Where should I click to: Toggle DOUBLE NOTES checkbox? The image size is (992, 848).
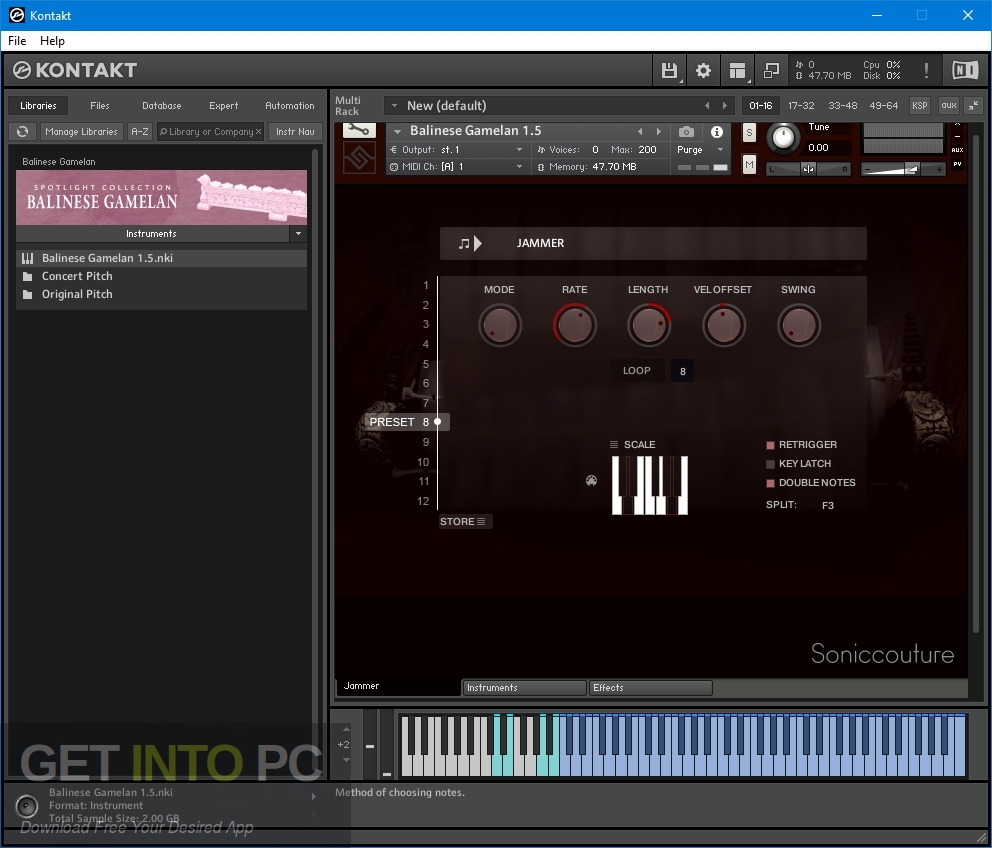point(771,483)
